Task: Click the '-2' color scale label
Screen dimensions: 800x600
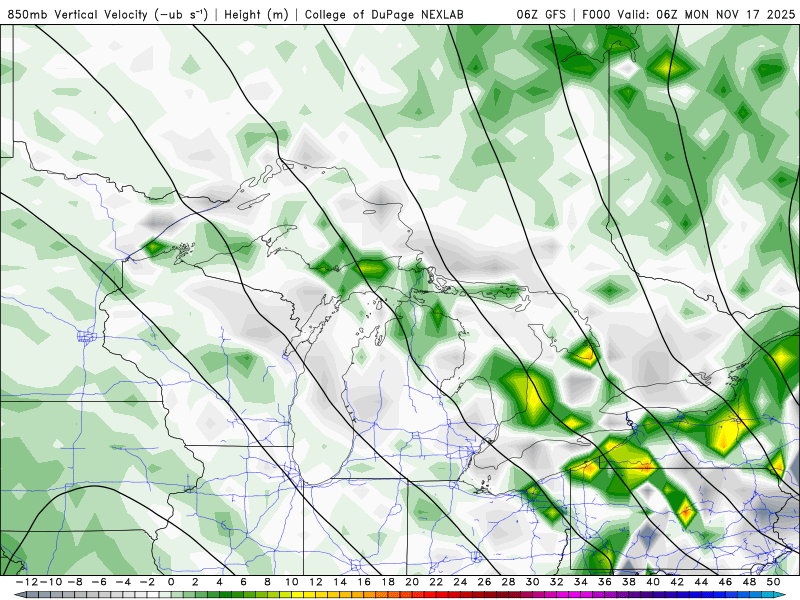Action: click(x=146, y=582)
